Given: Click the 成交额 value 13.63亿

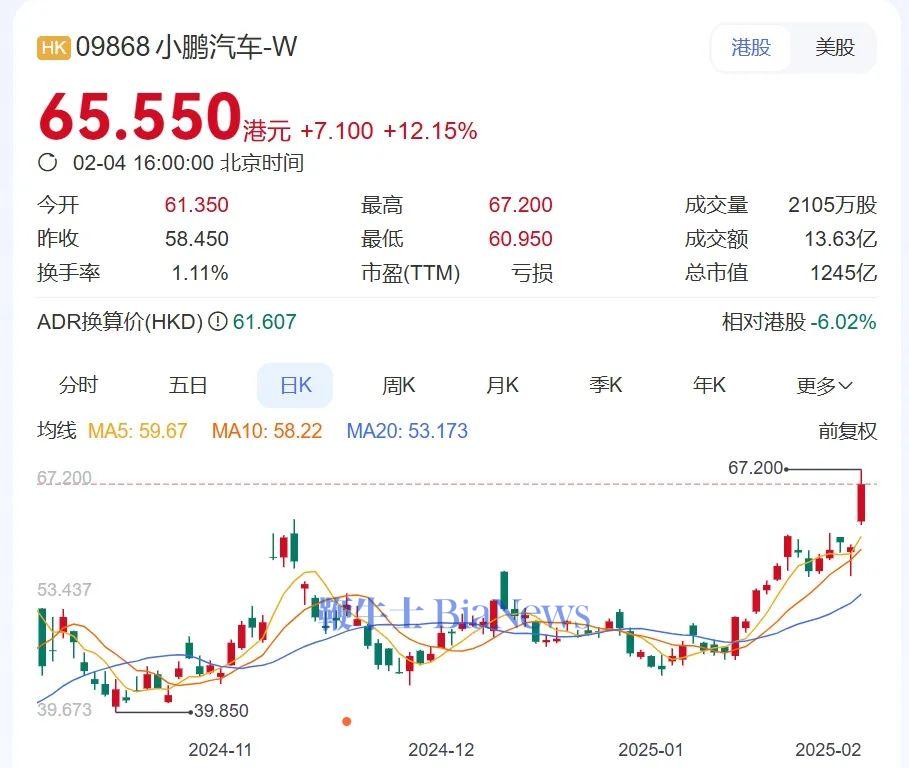Looking at the screenshot, I should tap(841, 239).
